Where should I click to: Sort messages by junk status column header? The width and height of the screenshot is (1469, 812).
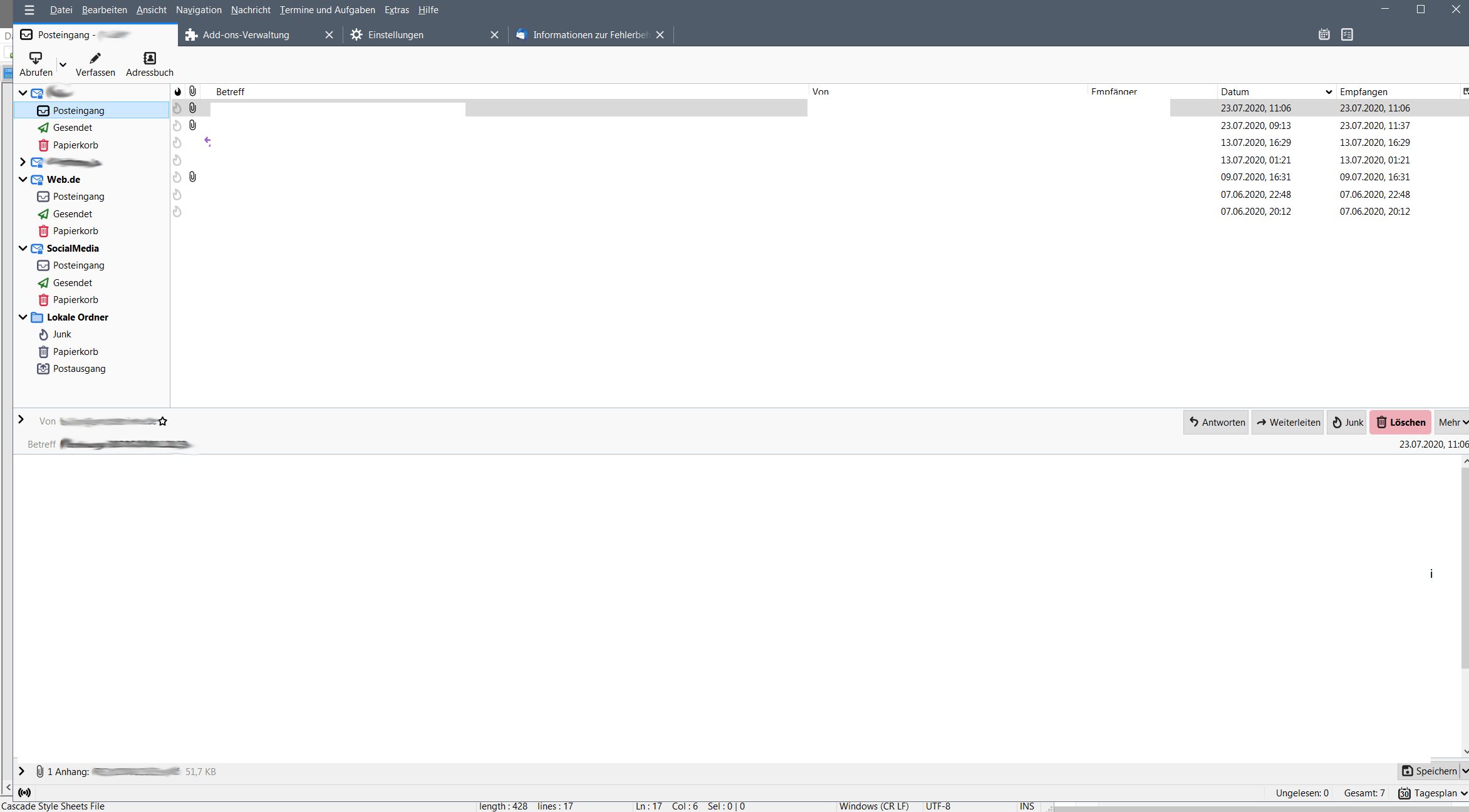click(x=178, y=91)
